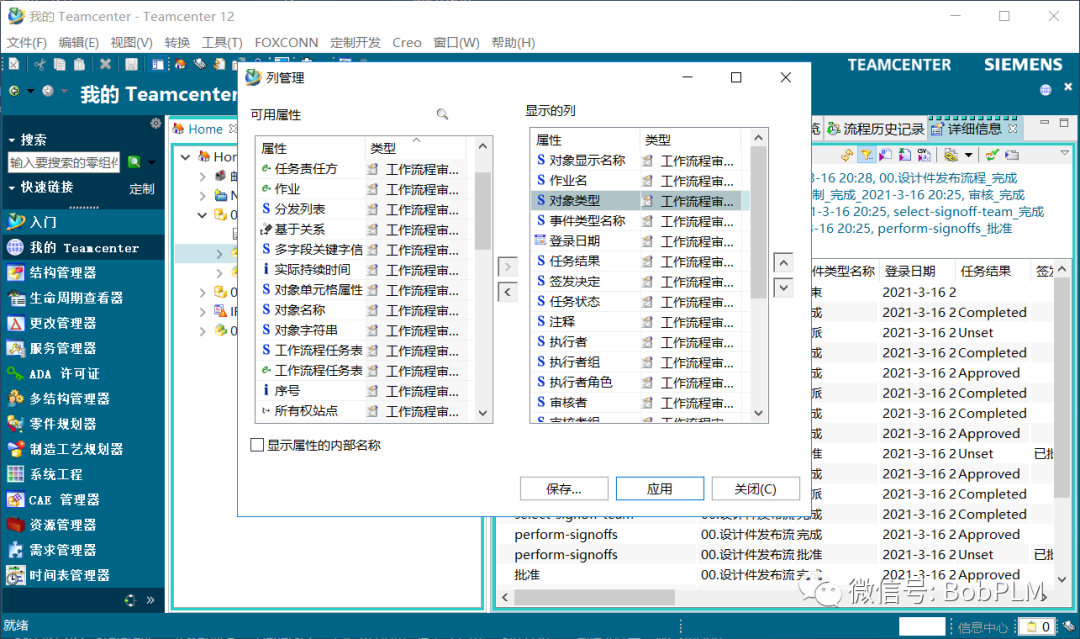This screenshot has height=639, width=1080.
Task: Open 生命周期查看器 in the left sidebar
Action: point(83,298)
